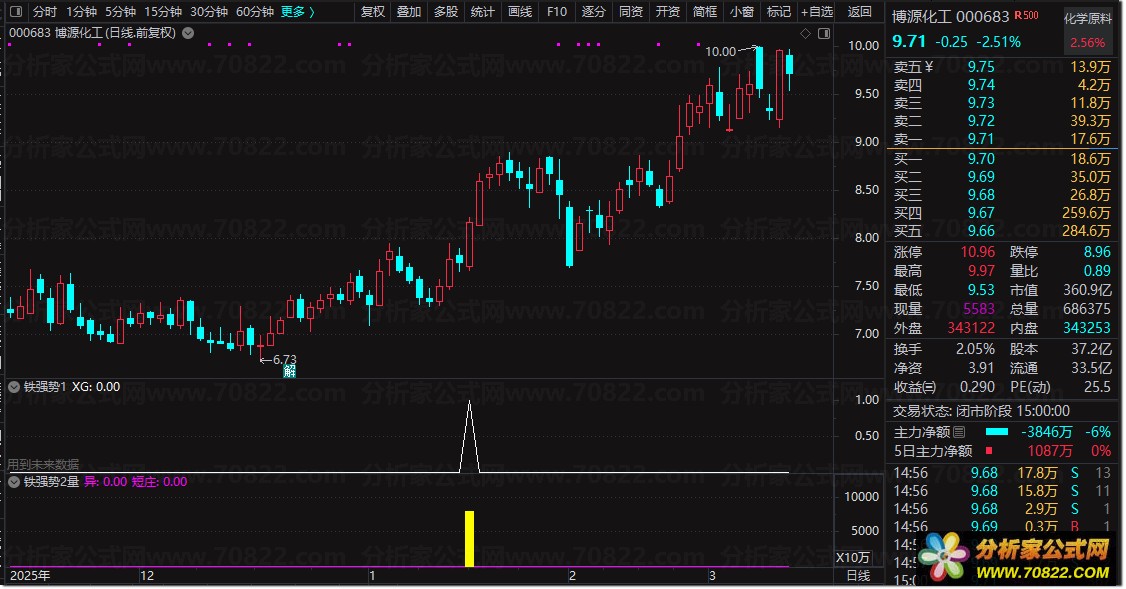
Task: Switch to 5分钟 chart period
Action: [120, 11]
